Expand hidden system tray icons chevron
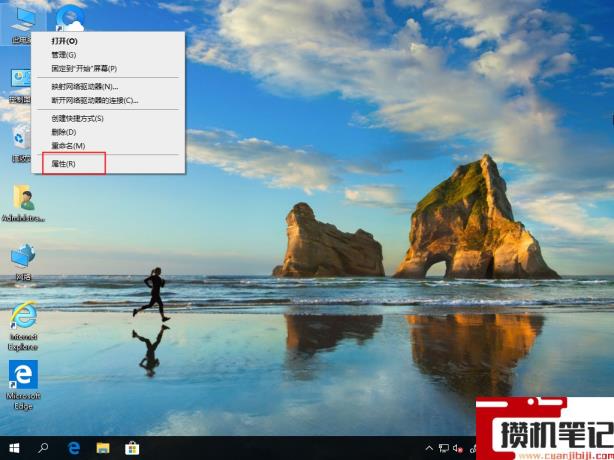Image resolution: width=614 pixels, height=460 pixels. tap(430, 448)
